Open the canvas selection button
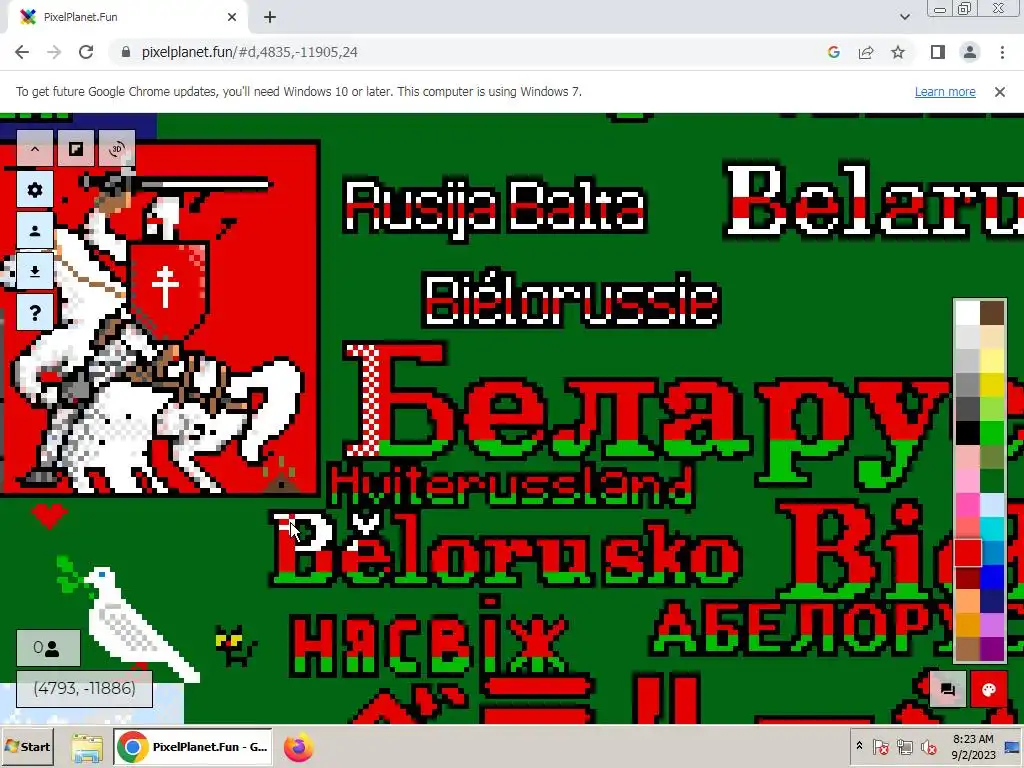 pos(76,149)
